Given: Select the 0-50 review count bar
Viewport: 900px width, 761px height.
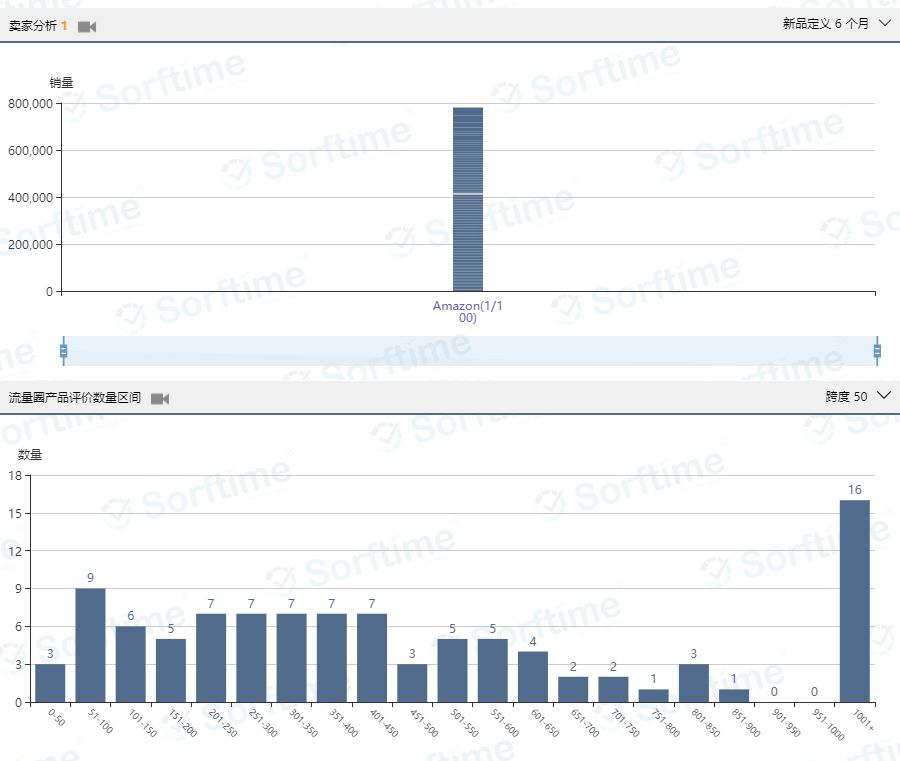Looking at the screenshot, I should 50,683.
